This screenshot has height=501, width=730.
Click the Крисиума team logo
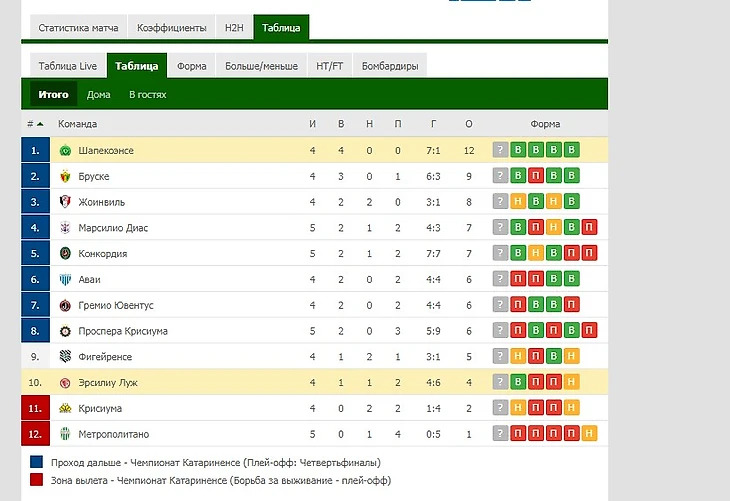click(x=65, y=408)
